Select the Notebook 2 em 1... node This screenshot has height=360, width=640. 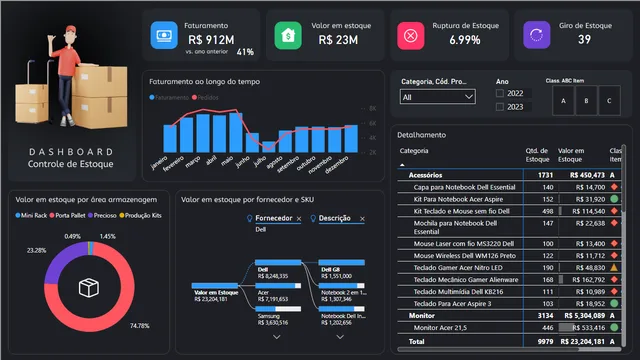pos(342,286)
